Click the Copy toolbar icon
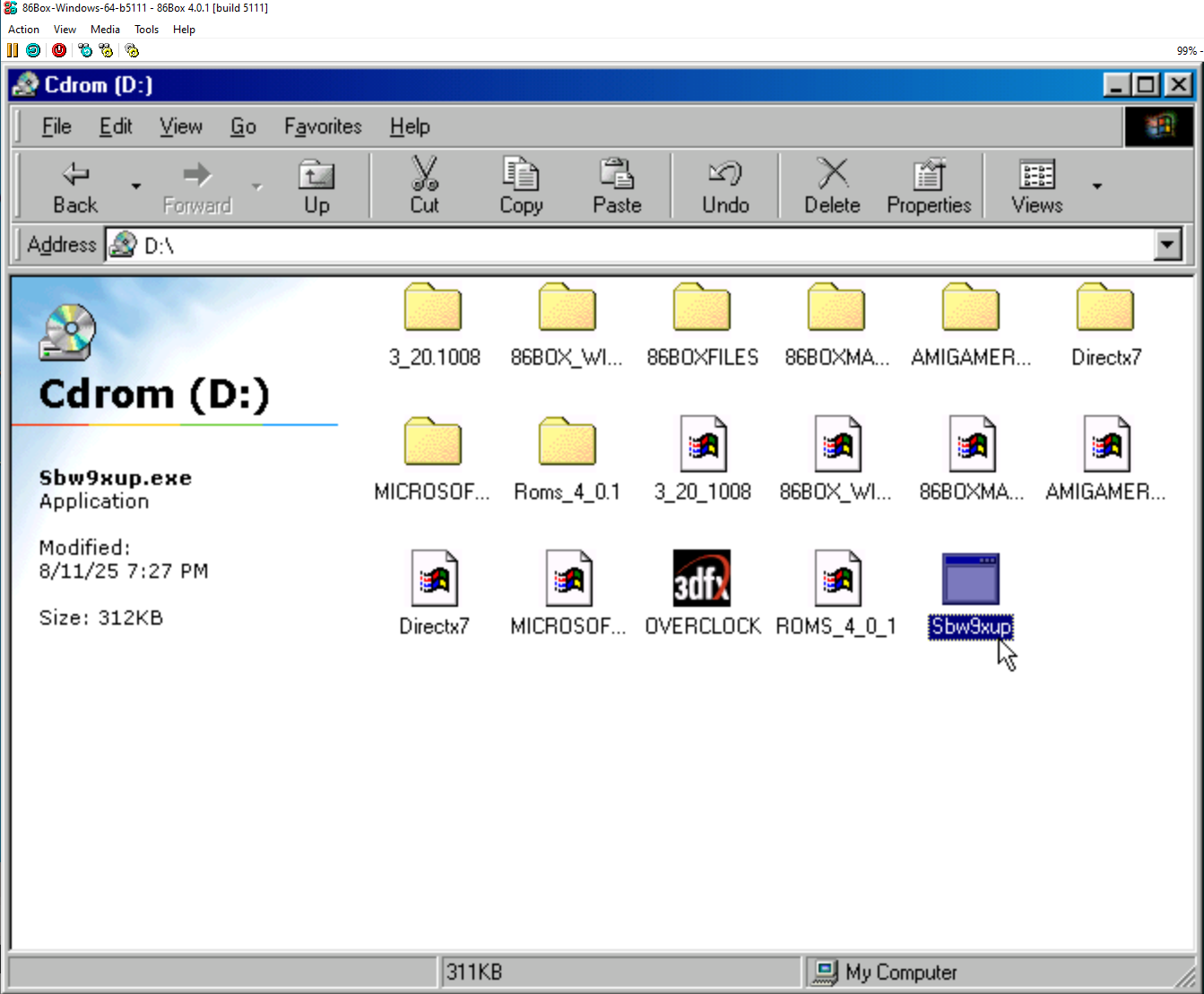 (x=521, y=186)
